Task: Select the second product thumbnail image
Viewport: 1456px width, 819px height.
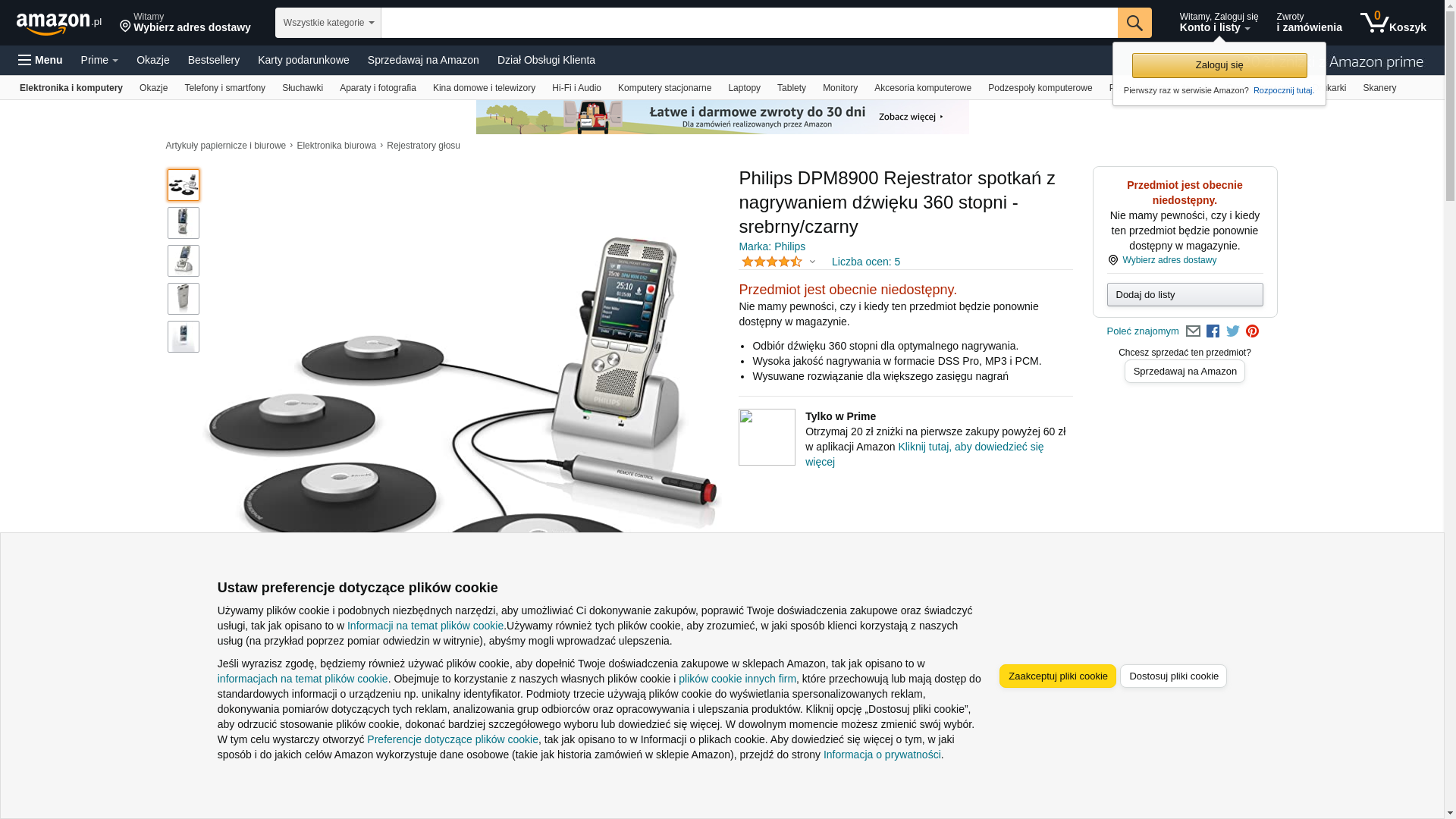Action: (184, 223)
